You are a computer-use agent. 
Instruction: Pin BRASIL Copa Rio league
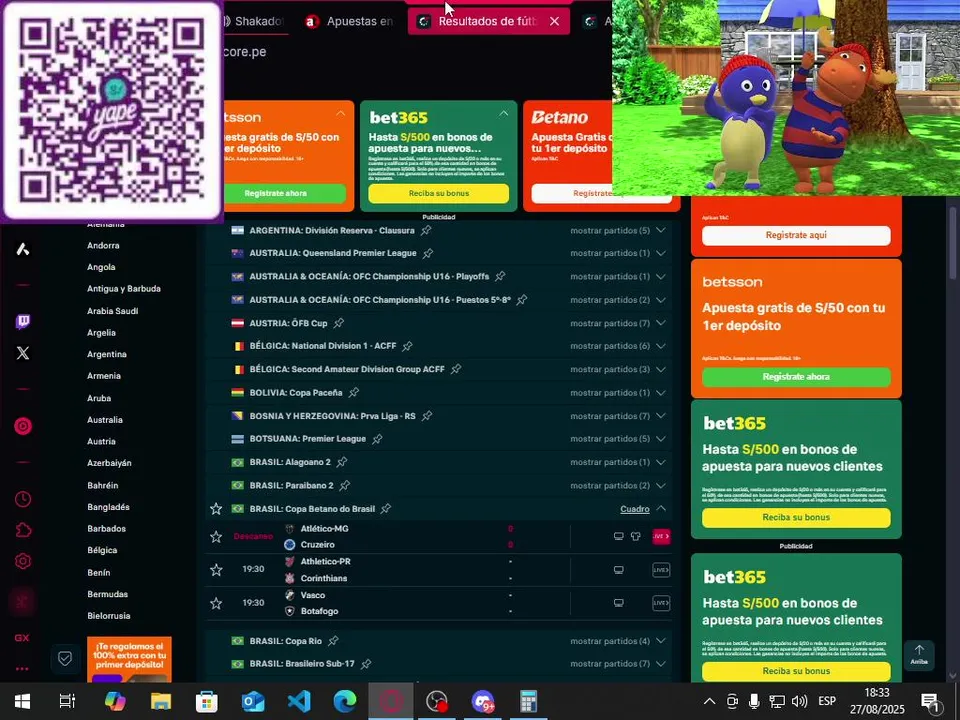(x=333, y=641)
